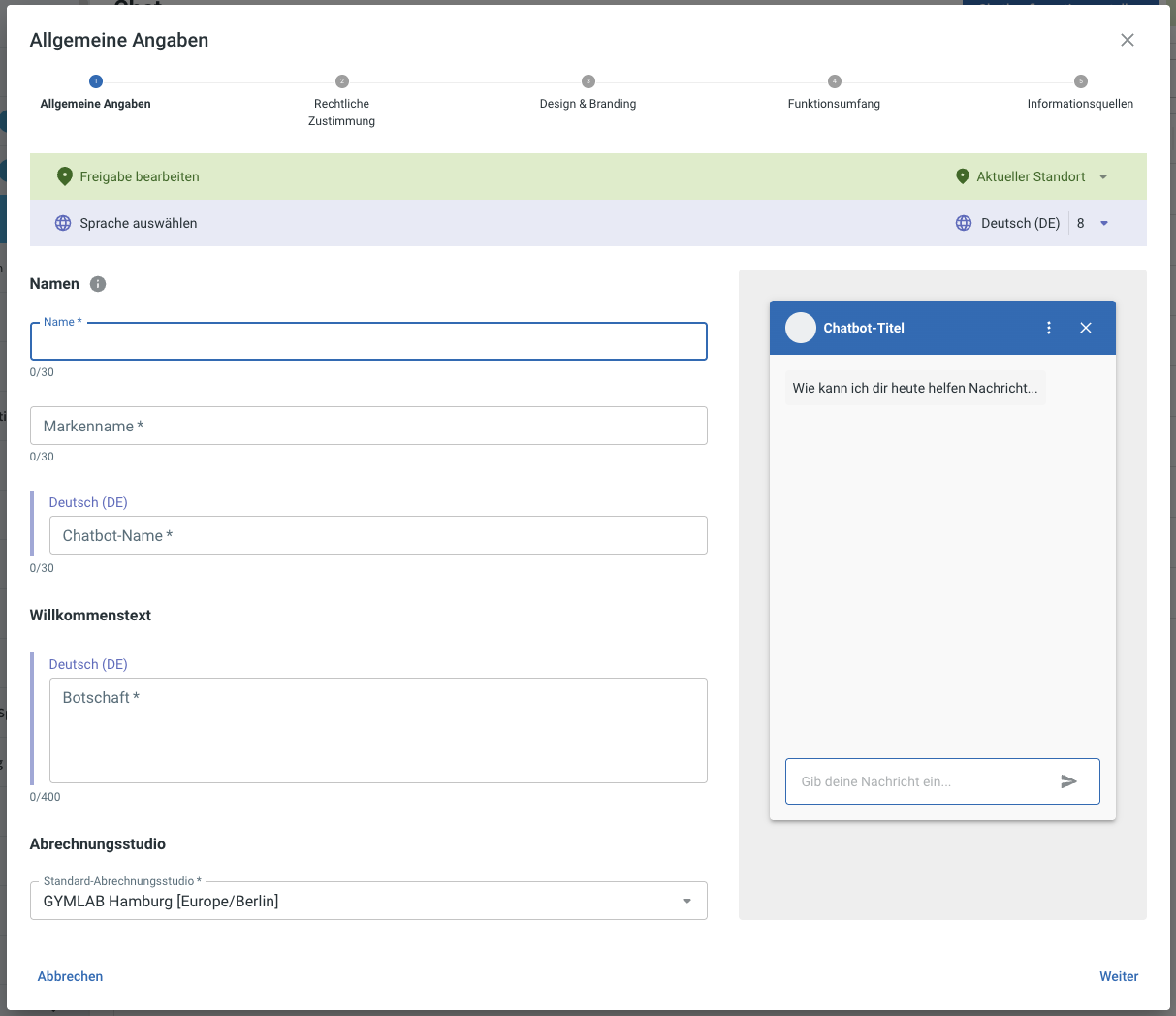Close the chatbot preview window
This screenshot has height=1016, width=1176.
click(x=1086, y=328)
